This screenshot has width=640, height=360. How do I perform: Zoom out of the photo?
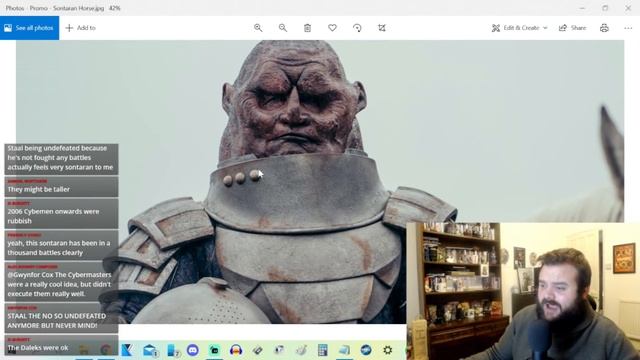click(282, 28)
